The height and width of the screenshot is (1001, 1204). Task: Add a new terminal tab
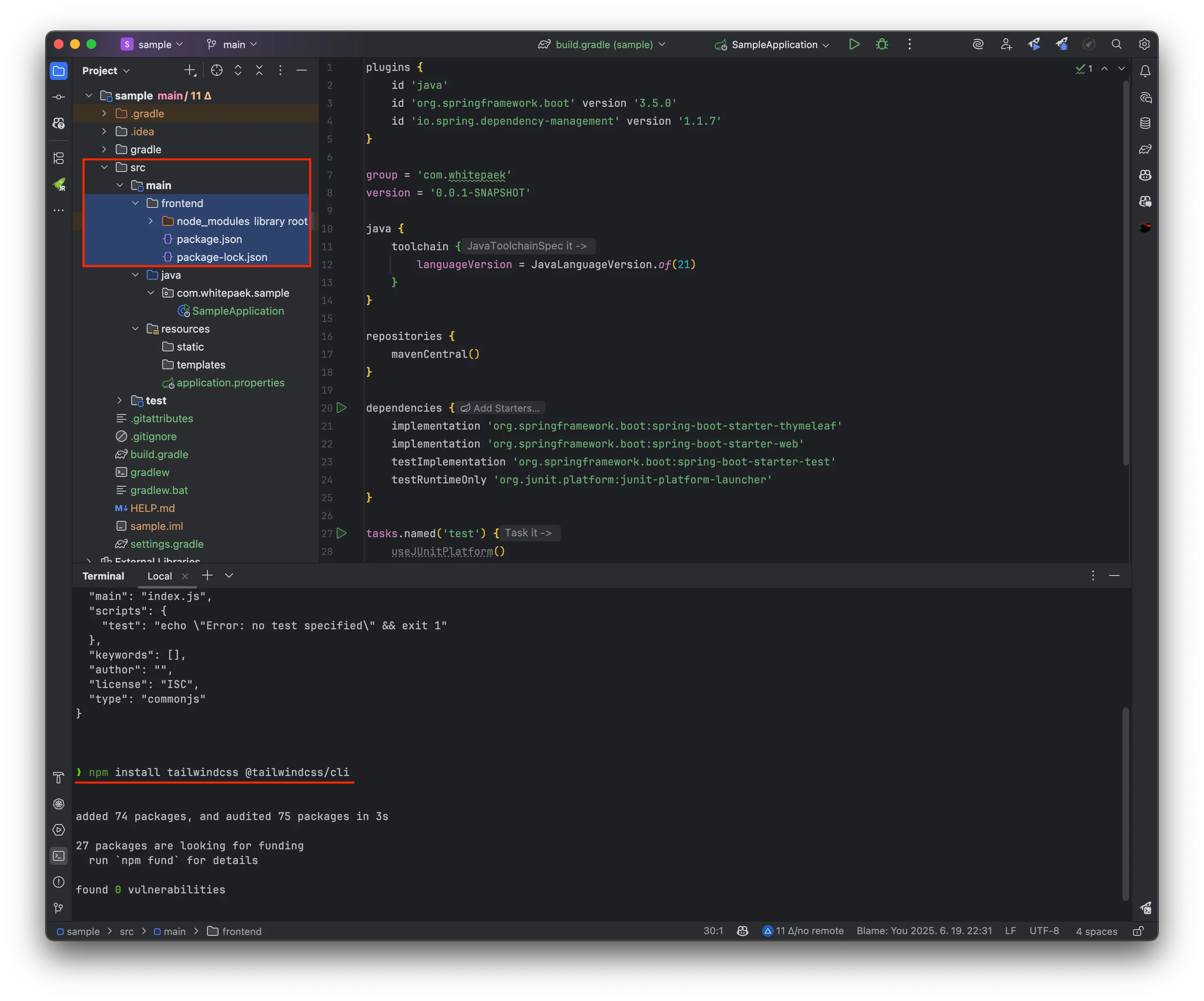[x=207, y=575]
